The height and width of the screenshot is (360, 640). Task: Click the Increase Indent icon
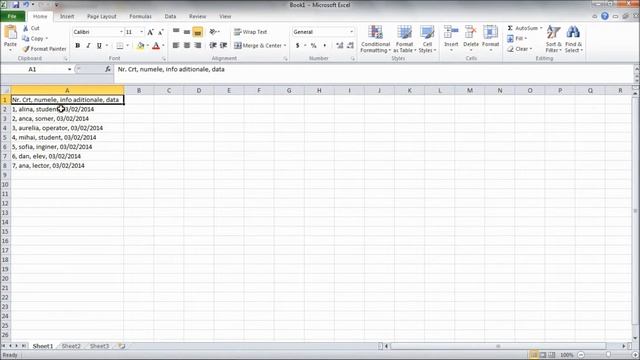[223, 45]
